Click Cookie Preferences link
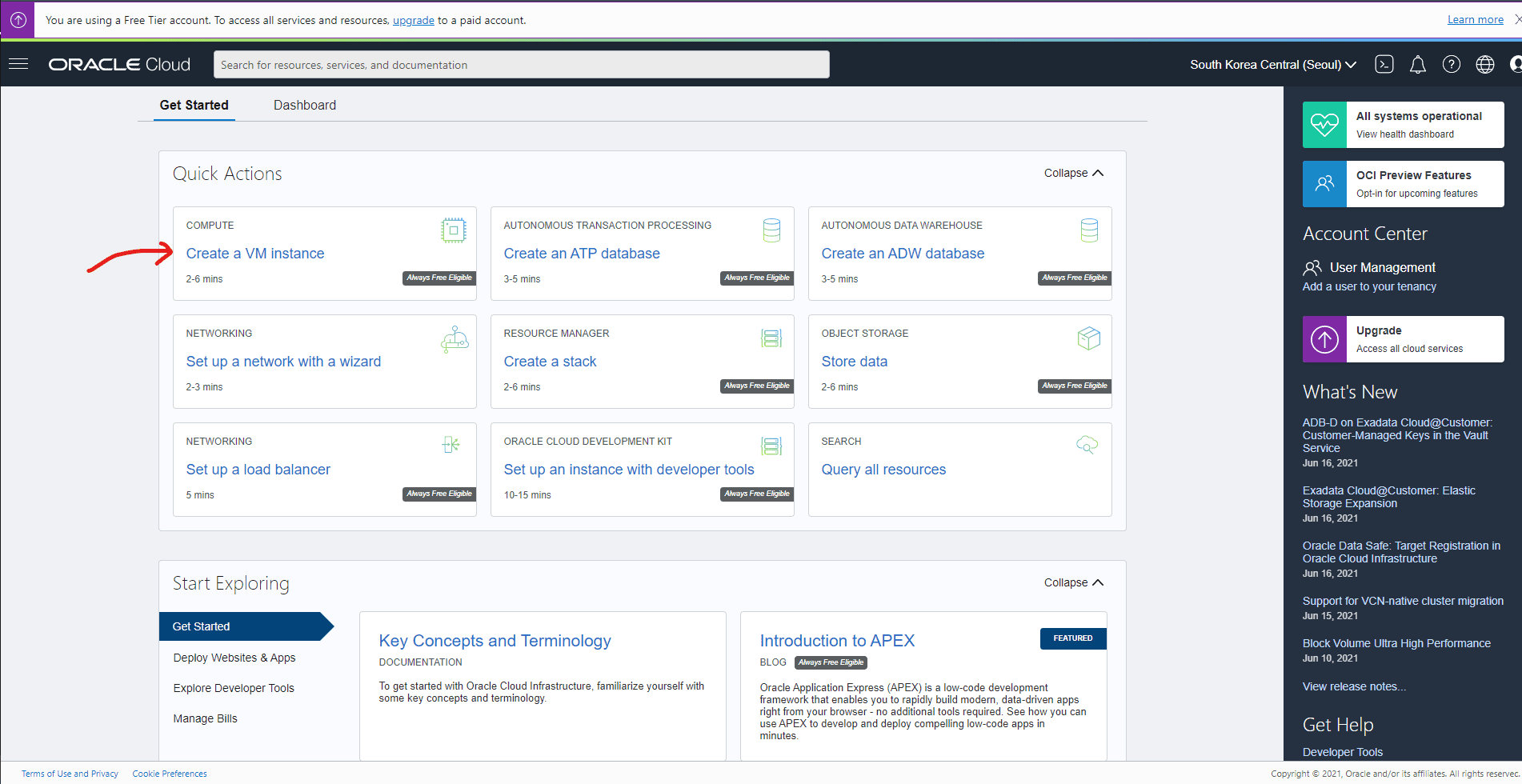Screen dimensions: 1522x784 coord(170,774)
